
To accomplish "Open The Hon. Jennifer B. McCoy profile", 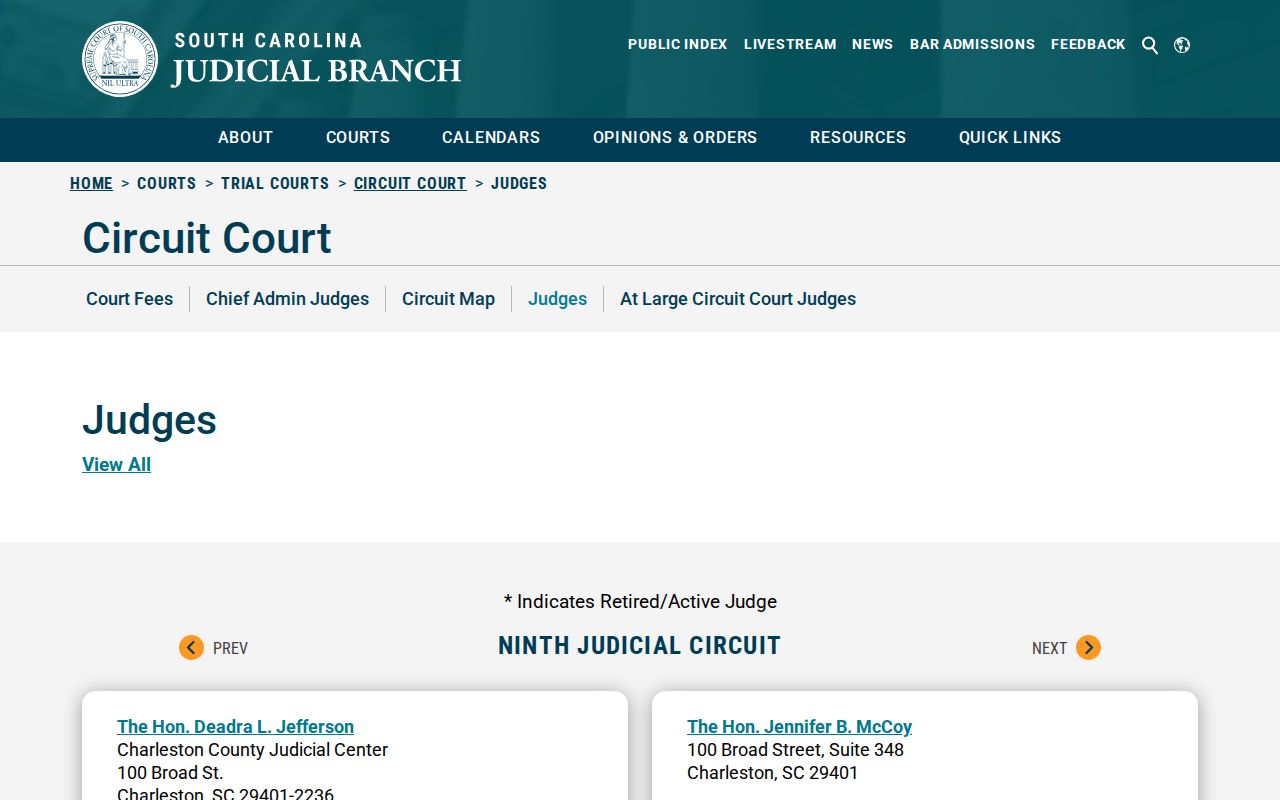I will point(799,727).
